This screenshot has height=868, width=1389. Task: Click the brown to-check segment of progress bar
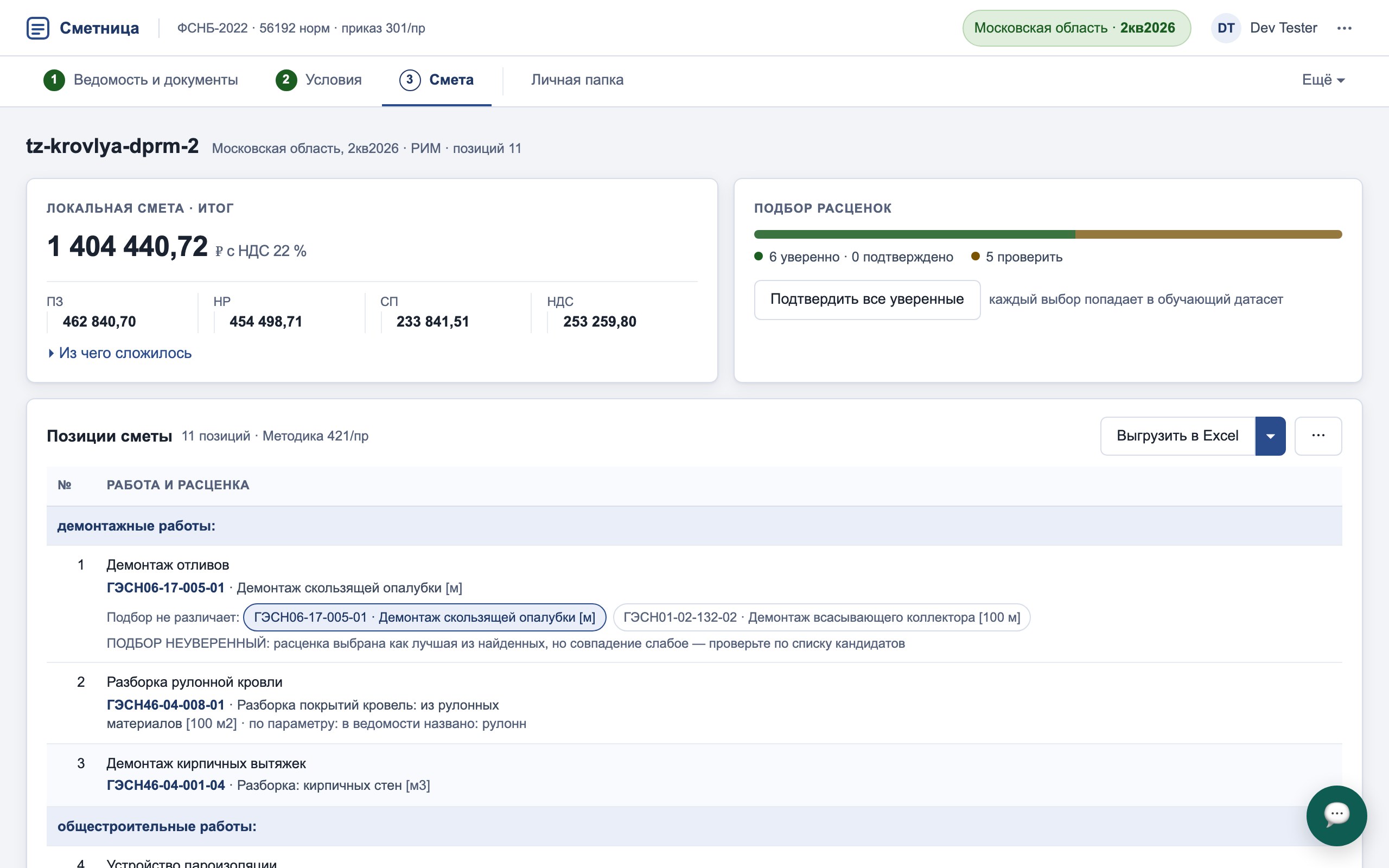click(x=1208, y=234)
